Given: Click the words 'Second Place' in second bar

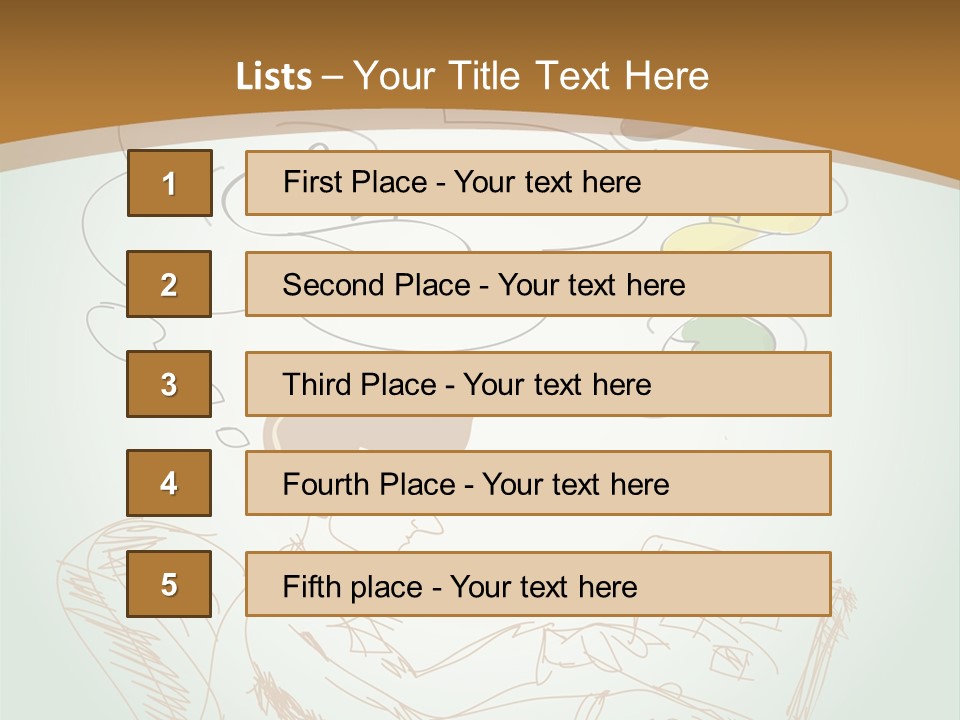Looking at the screenshot, I should 377,285.
